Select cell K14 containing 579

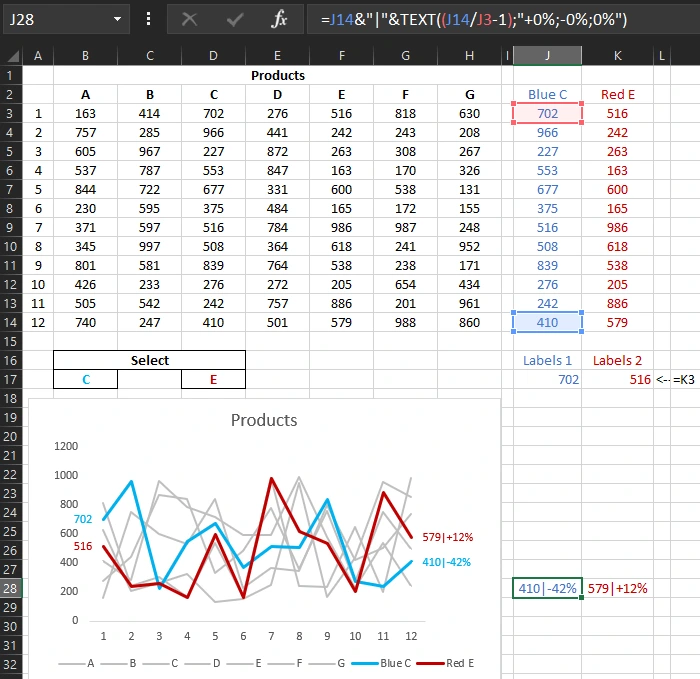coord(617,322)
